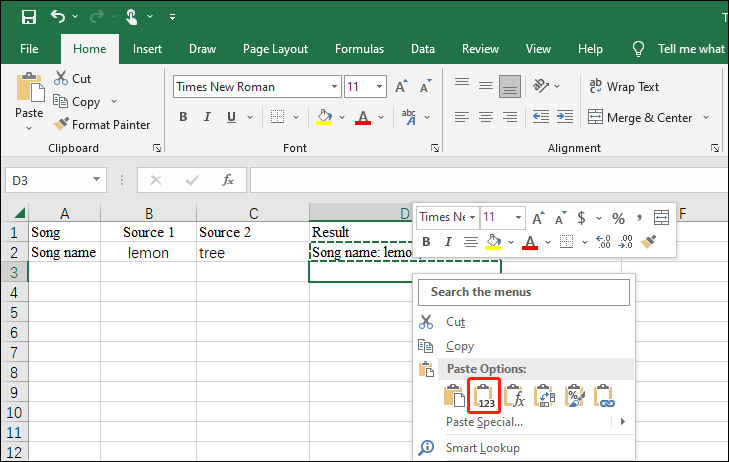Choose Paste Values 123 icon

(484, 396)
